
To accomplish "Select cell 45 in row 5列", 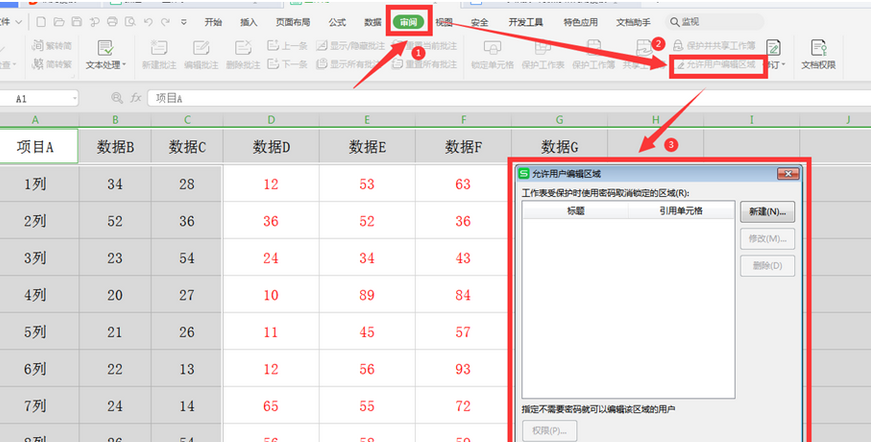I will [367, 332].
